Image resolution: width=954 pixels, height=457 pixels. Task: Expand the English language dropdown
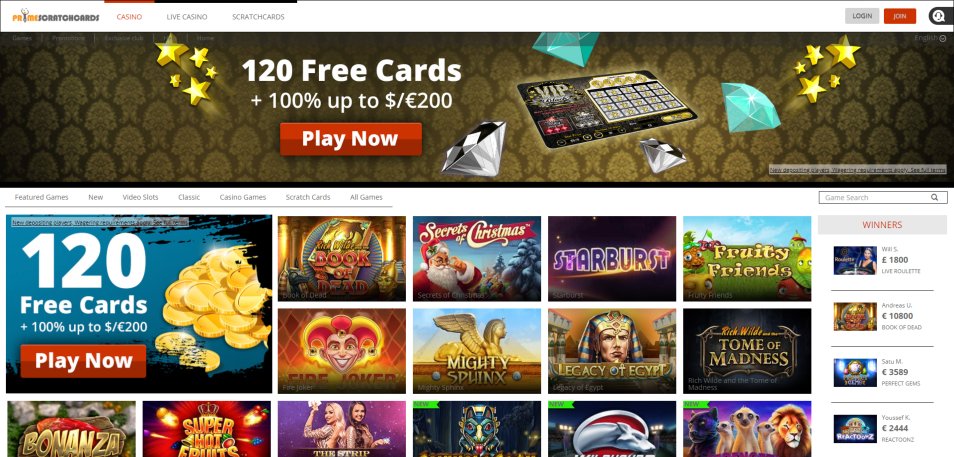pos(930,38)
